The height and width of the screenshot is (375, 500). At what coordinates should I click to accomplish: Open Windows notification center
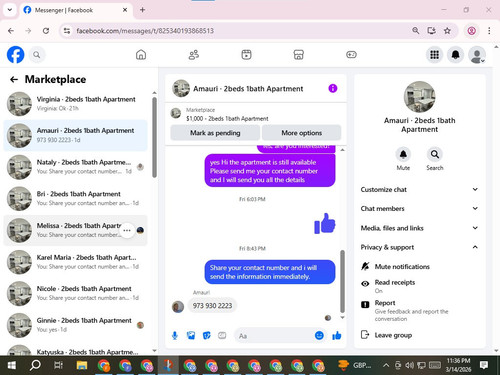click(484, 366)
